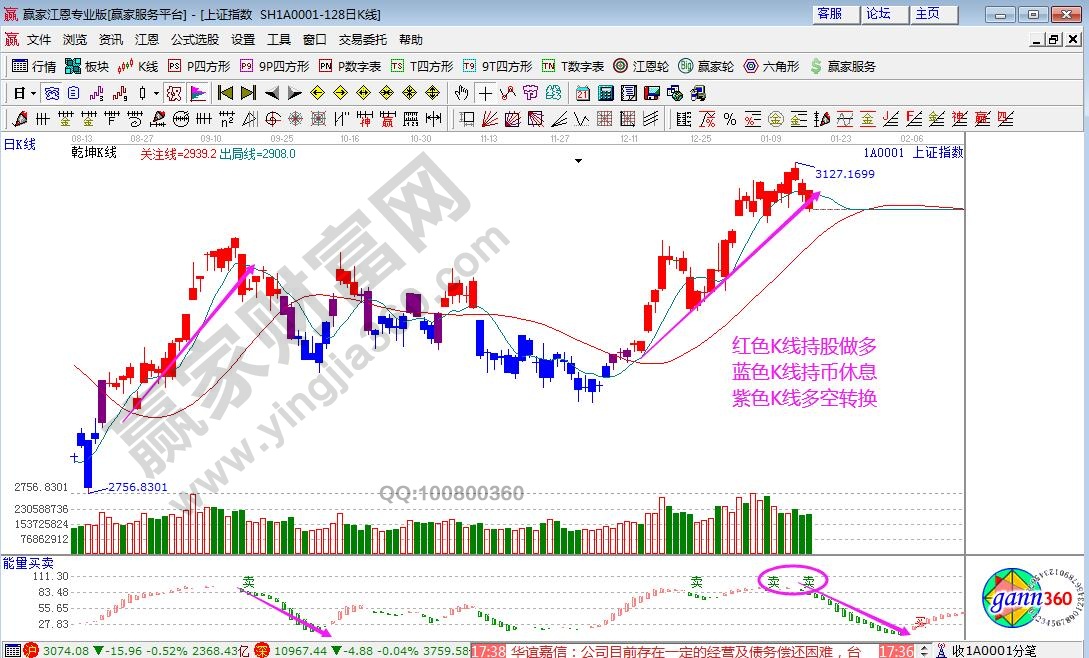Toggle the crosshair cursor tool
Viewport: 1089px width, 658px height.
pyautogui.click(x=485, y=93)
